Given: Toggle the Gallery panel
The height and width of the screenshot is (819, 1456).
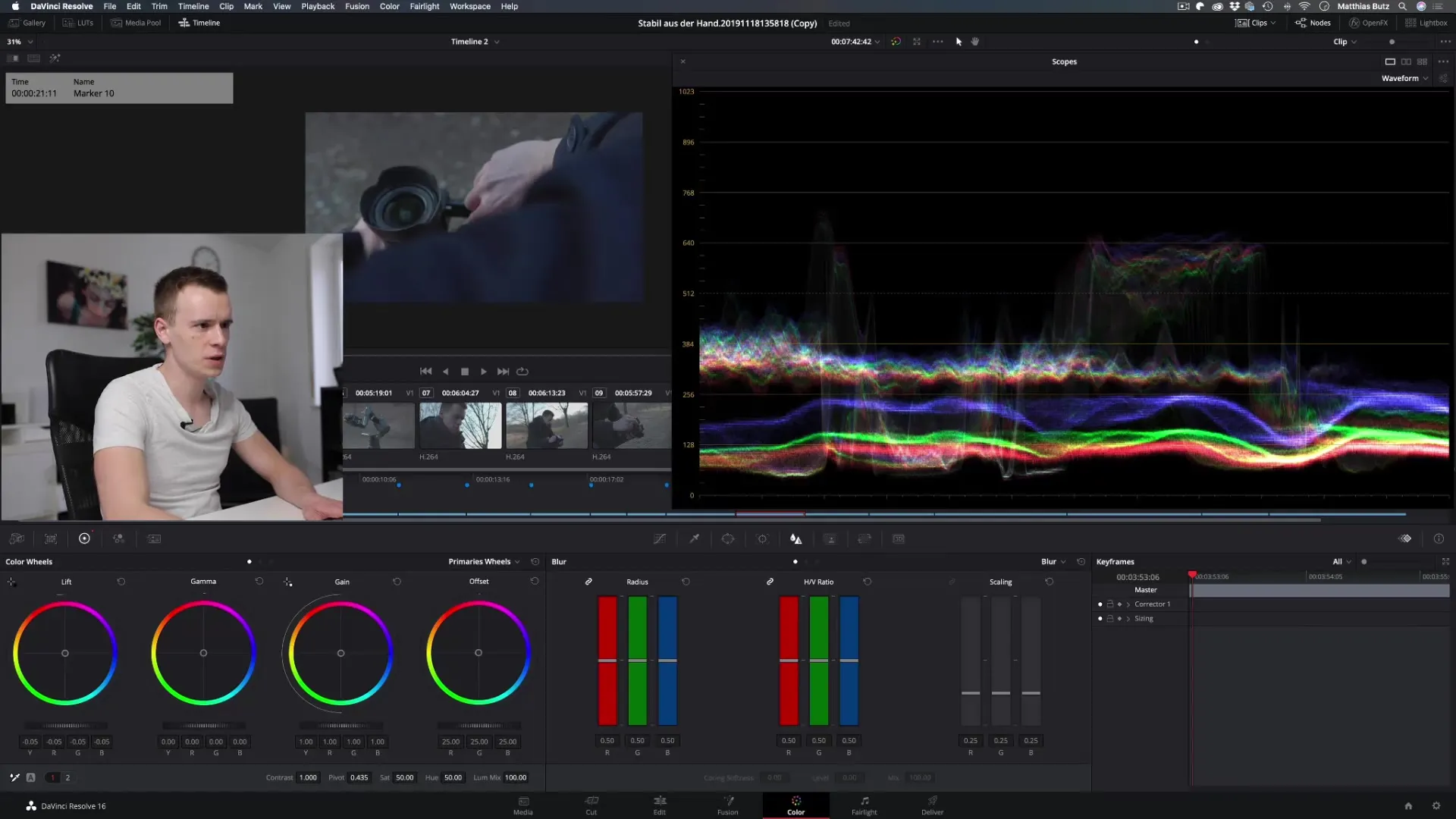Looking at the screenshot, I should click(x=27, y=23).
